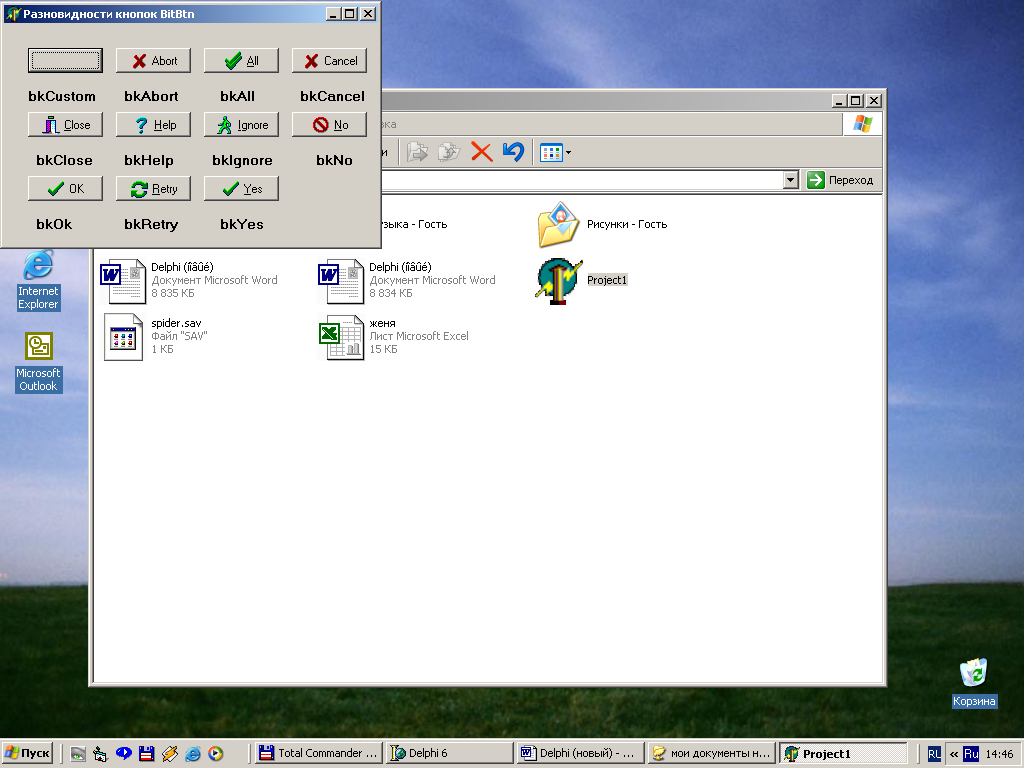
Task: Click the Windows flag logo in Explorer
Action: 863,123
